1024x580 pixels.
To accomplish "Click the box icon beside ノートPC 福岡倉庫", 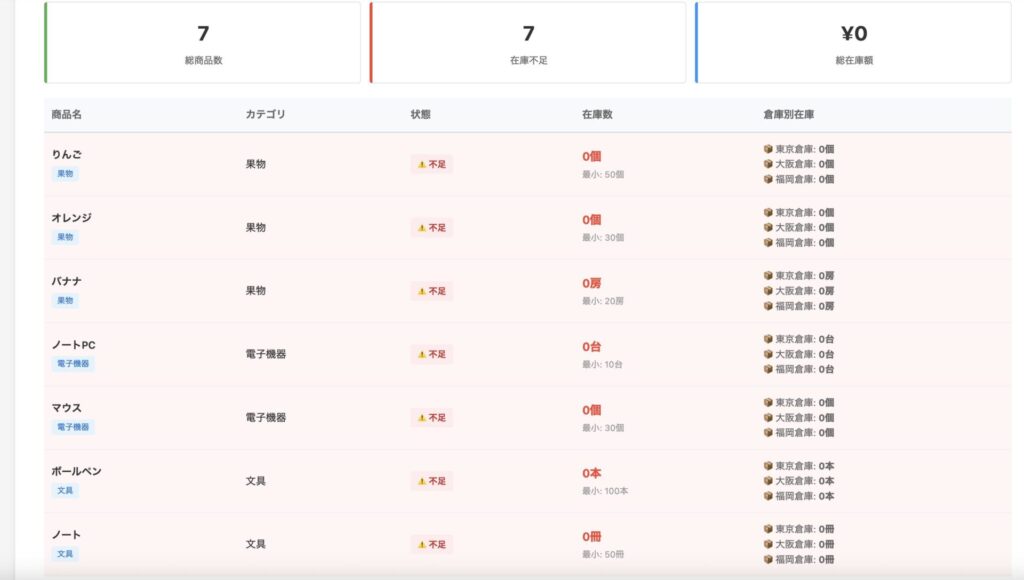I will tap(768, 369).
